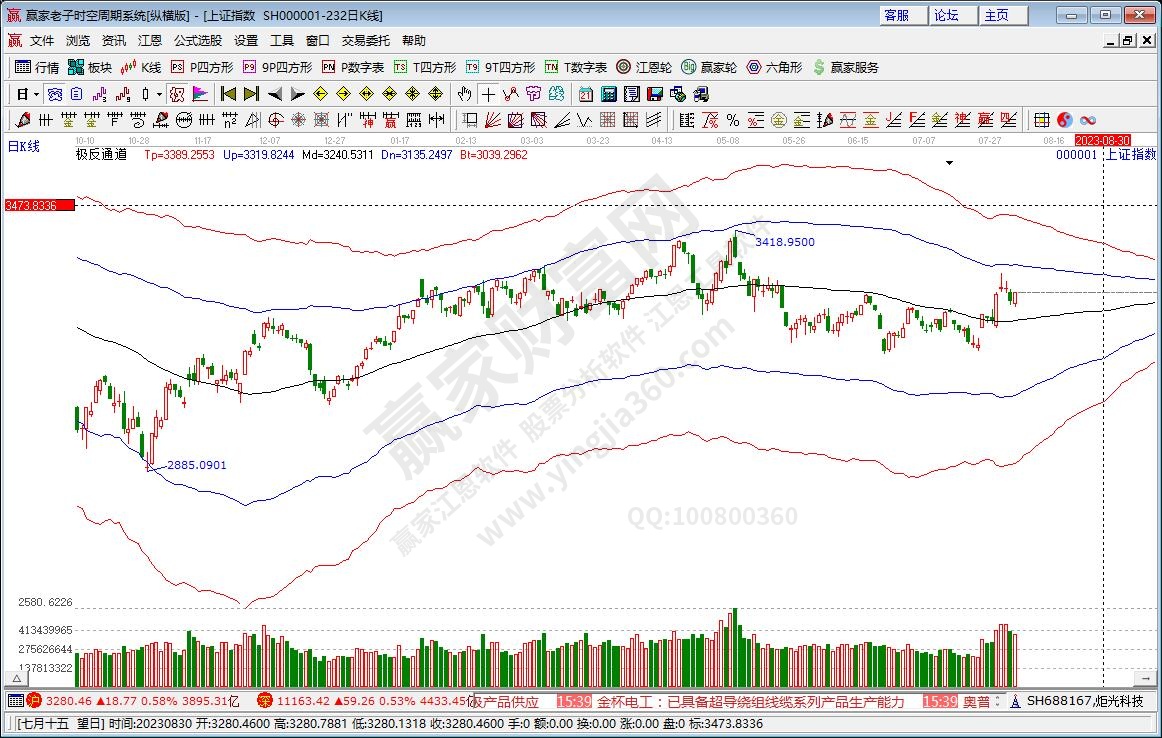Toggle the crosshair cursor tool
Viewport: 1162px width, 738px height.
[487, 94]
